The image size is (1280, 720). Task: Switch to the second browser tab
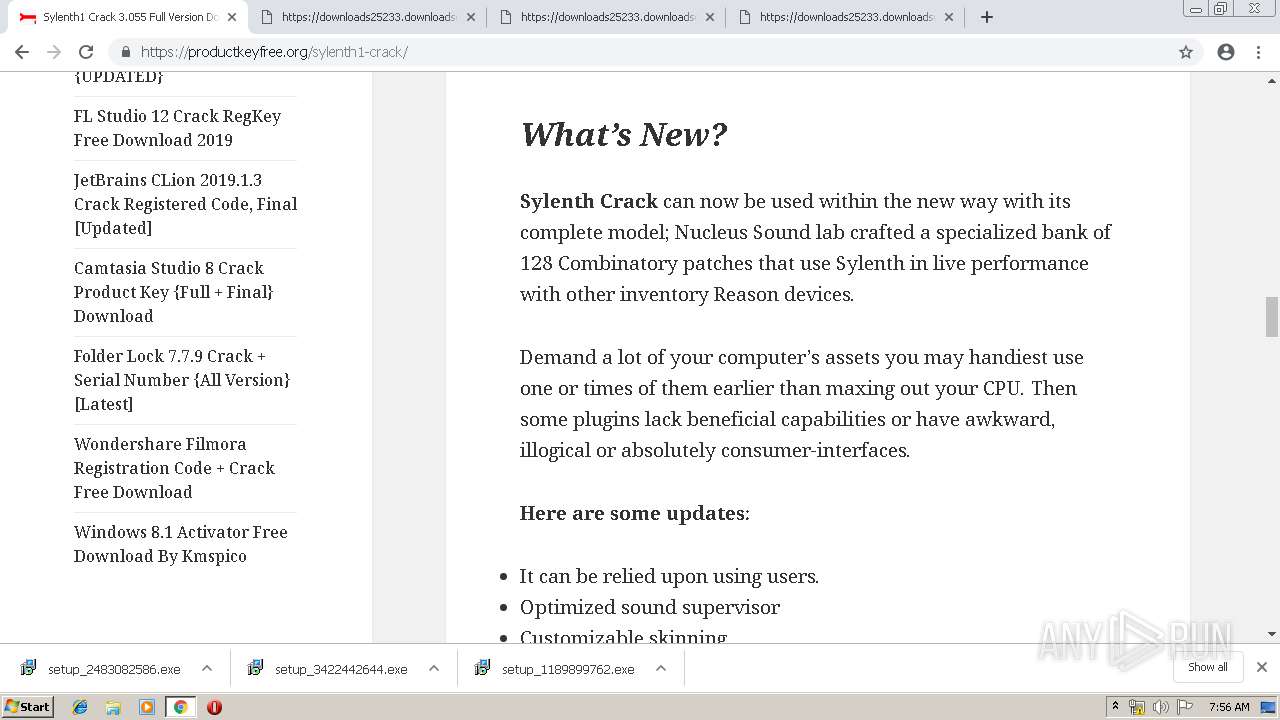[x=367, y=17]
